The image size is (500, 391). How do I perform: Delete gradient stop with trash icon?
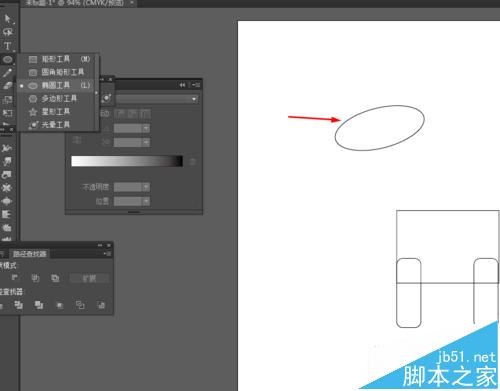pyautogui.click(x=192, y=162)
